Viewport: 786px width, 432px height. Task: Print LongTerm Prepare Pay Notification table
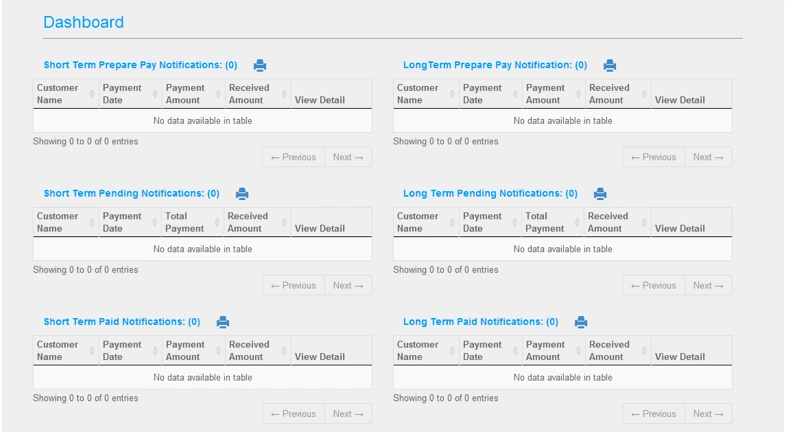[x=610, y=65]
